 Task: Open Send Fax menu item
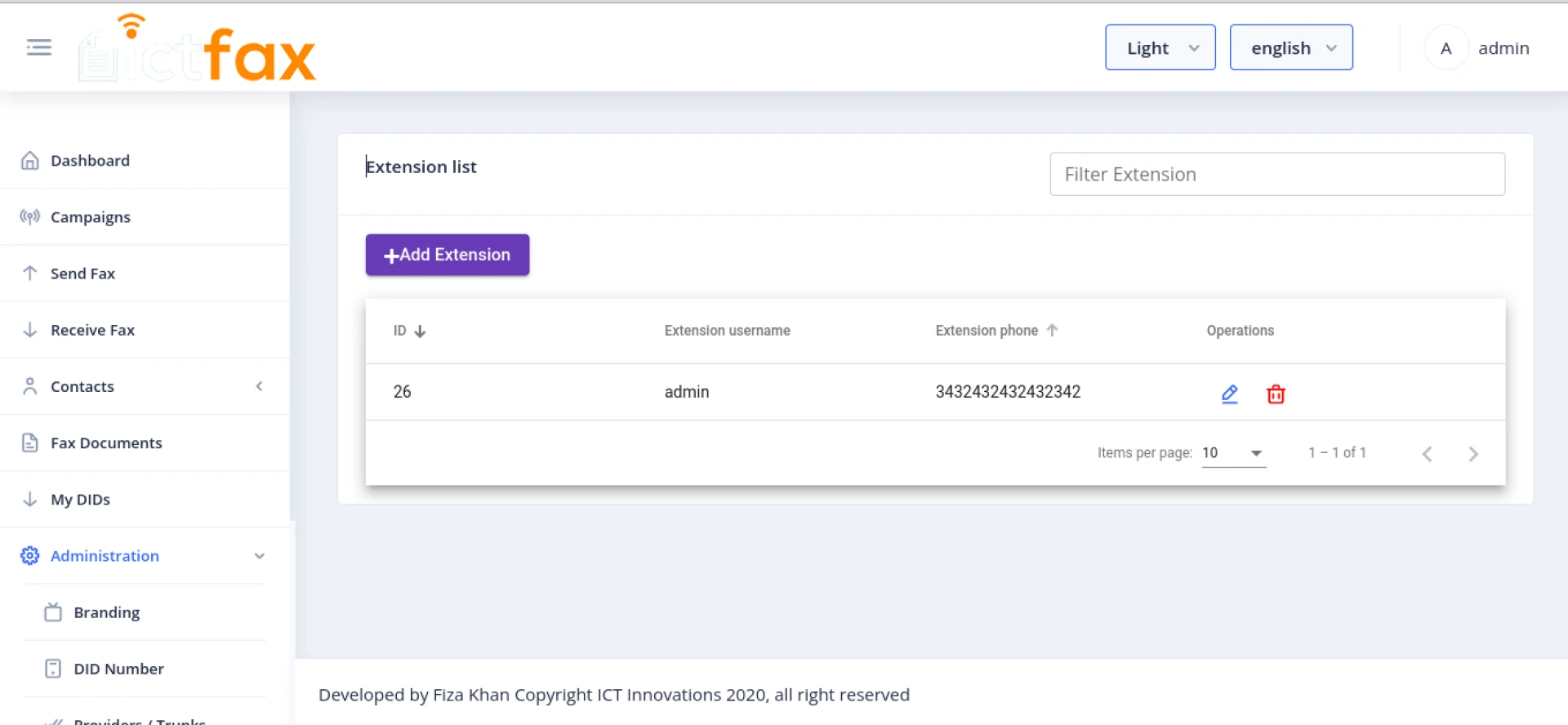coord(82,274)
